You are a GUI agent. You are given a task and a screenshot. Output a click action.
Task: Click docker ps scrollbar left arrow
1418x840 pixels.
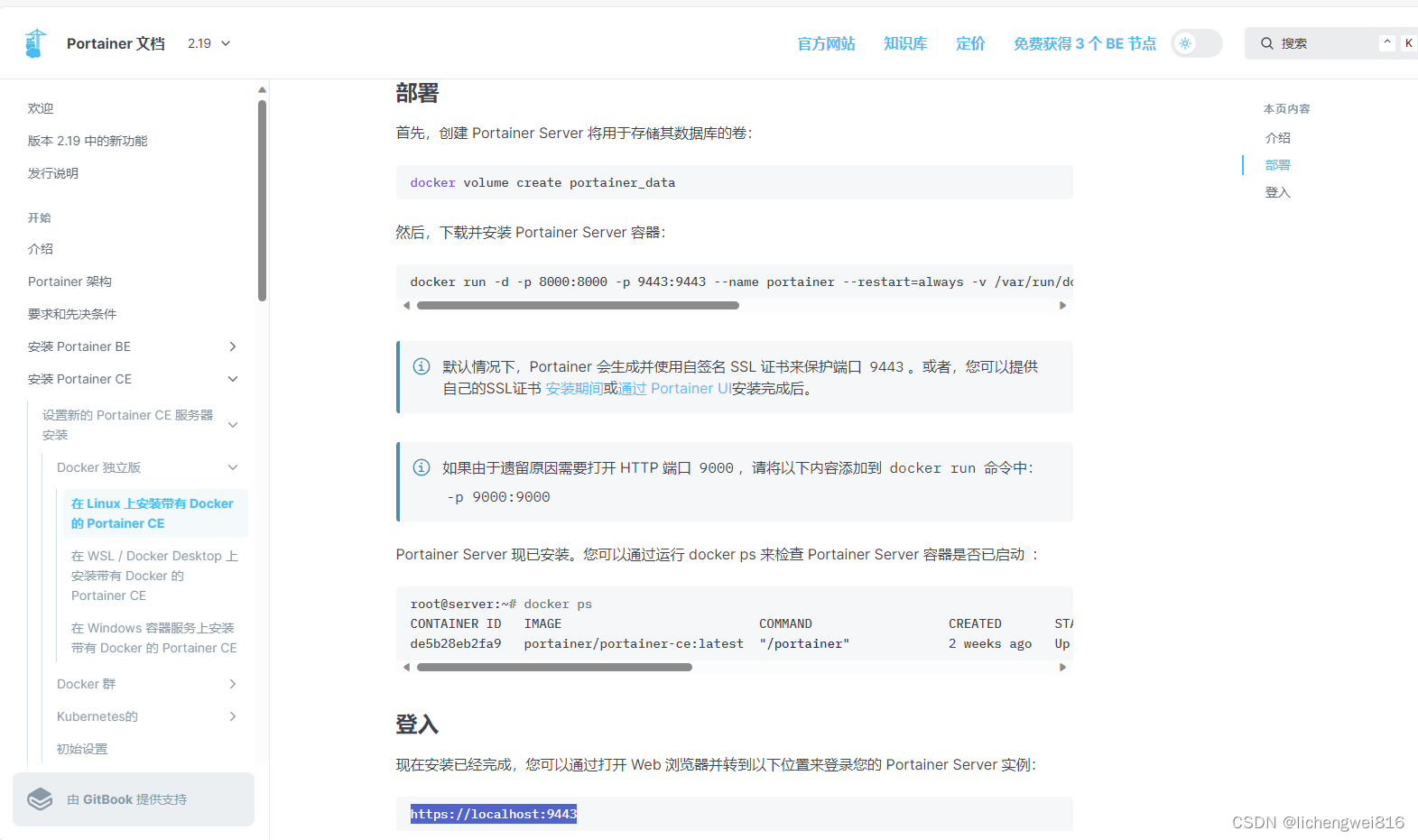(406, 667)
